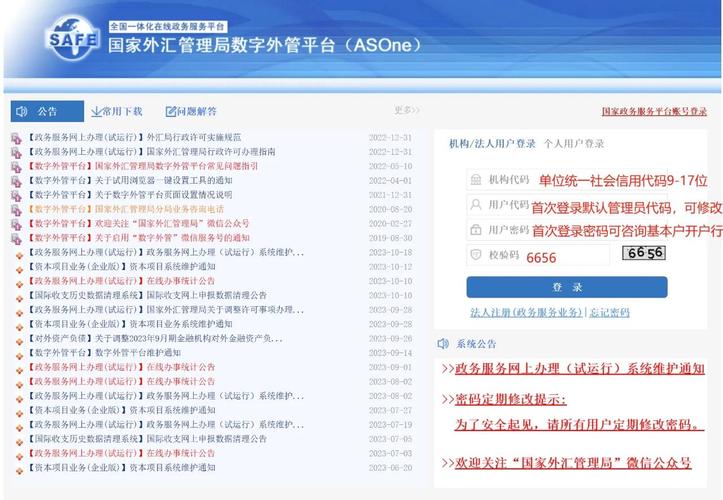Viewport: 723px width, 500px height.
Task: Click the edit icon beside 问题解答
Action: (x=171, y=111)
